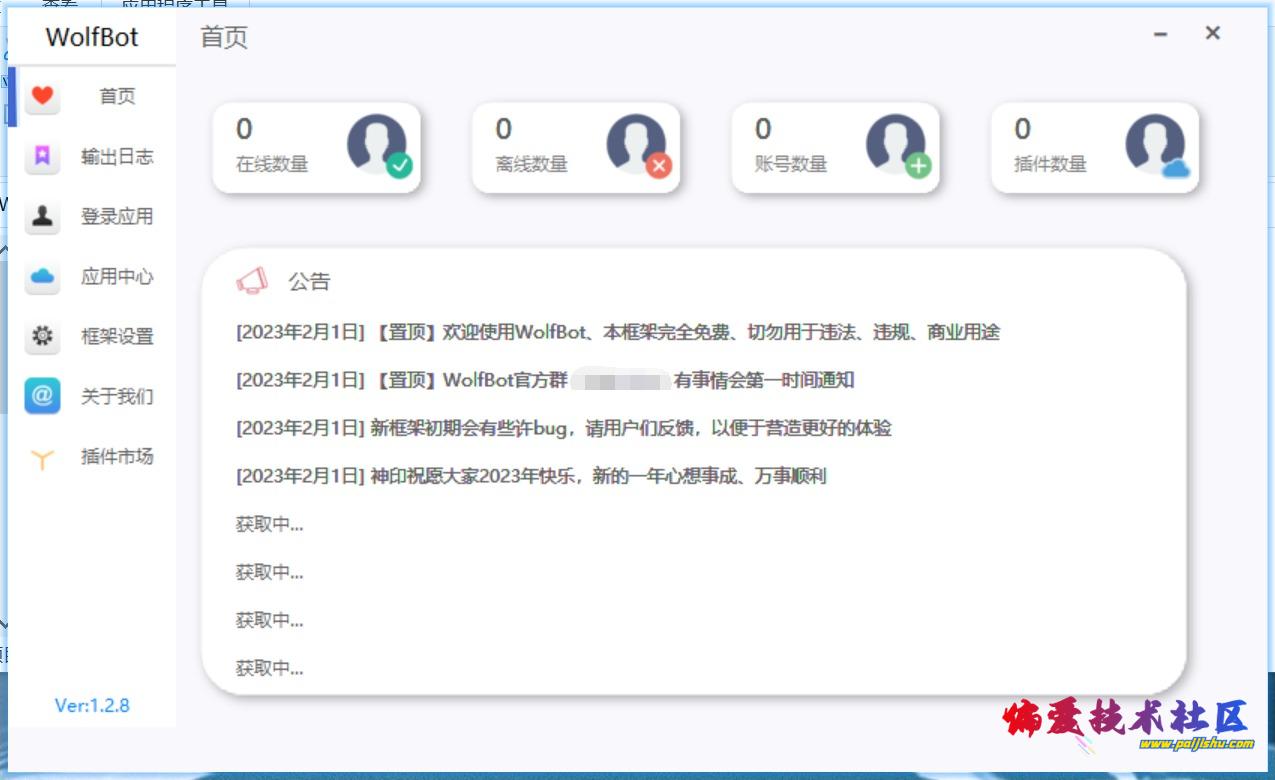
Task: Navigate to 插件市场 in sidebar
Action: coord(92,457)
